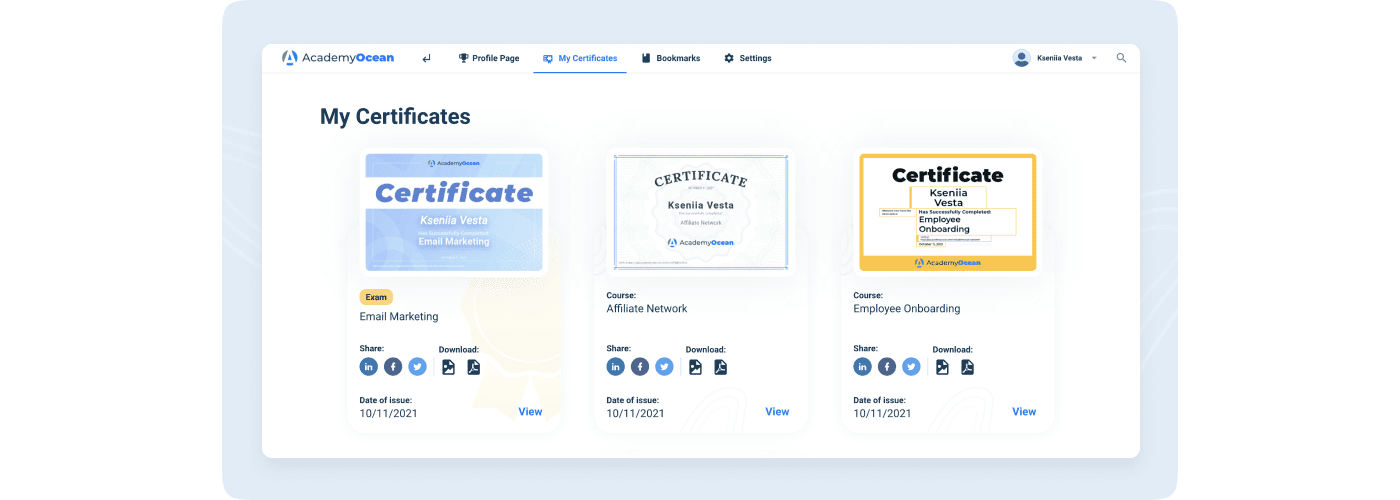Share Email Marketing certificate on Twitter
1400x500 pixels.
click(x=418, y=367)
